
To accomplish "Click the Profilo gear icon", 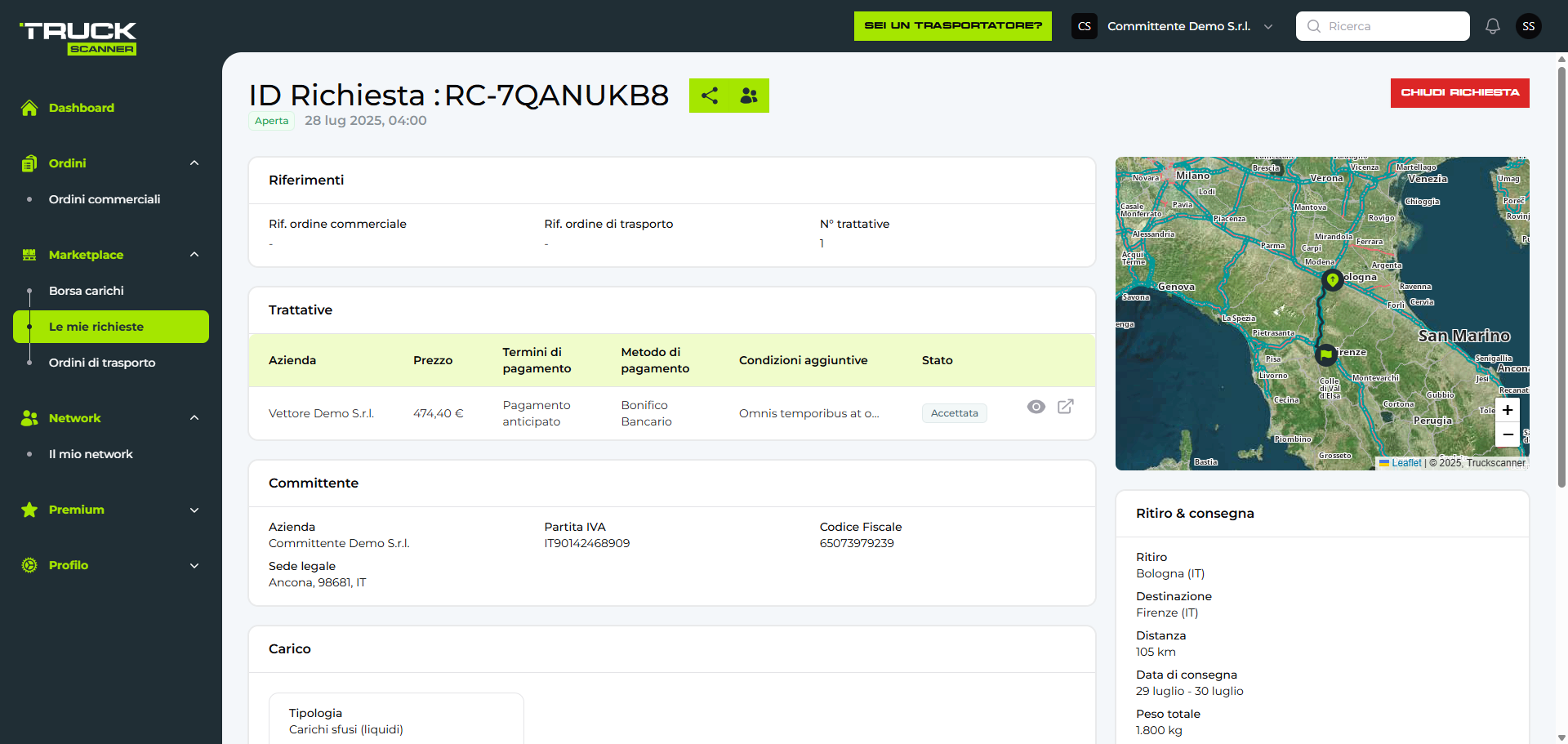I will (29, 565).
